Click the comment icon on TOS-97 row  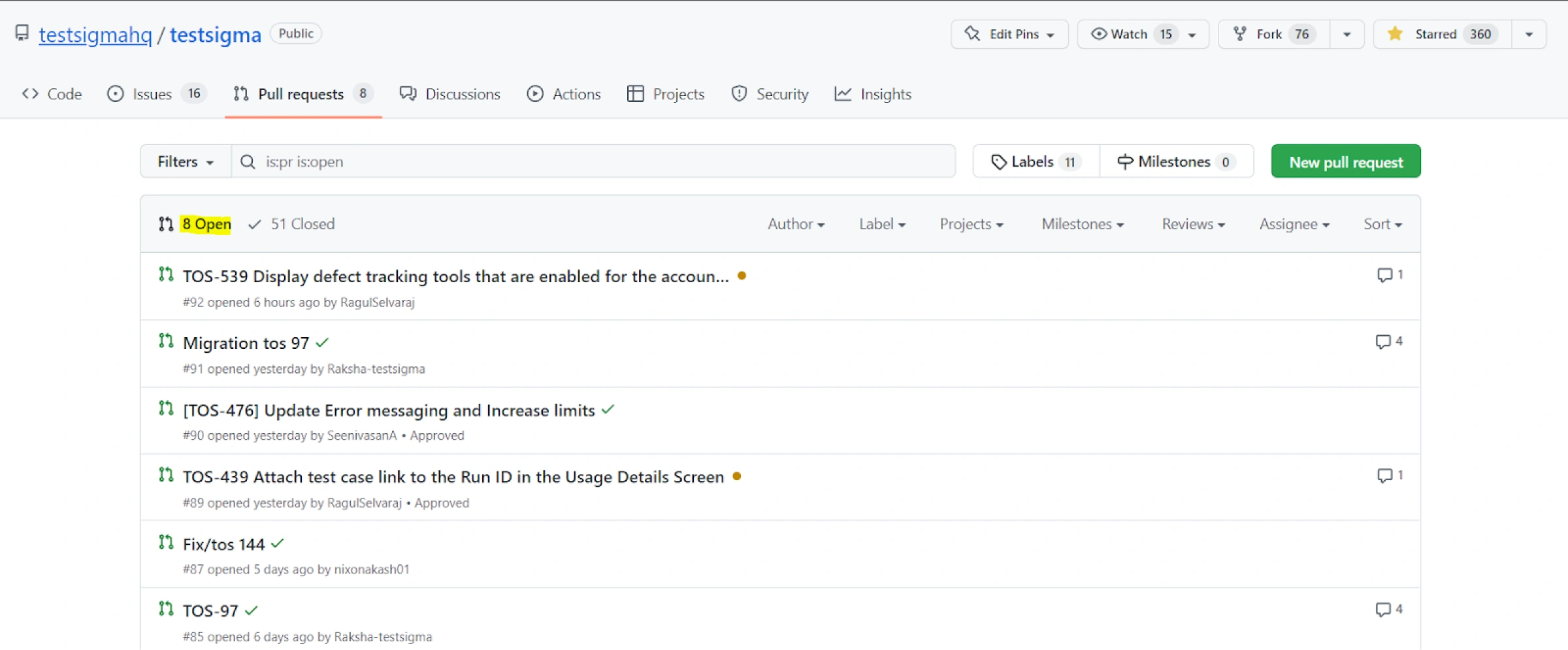pos(1382,609)
